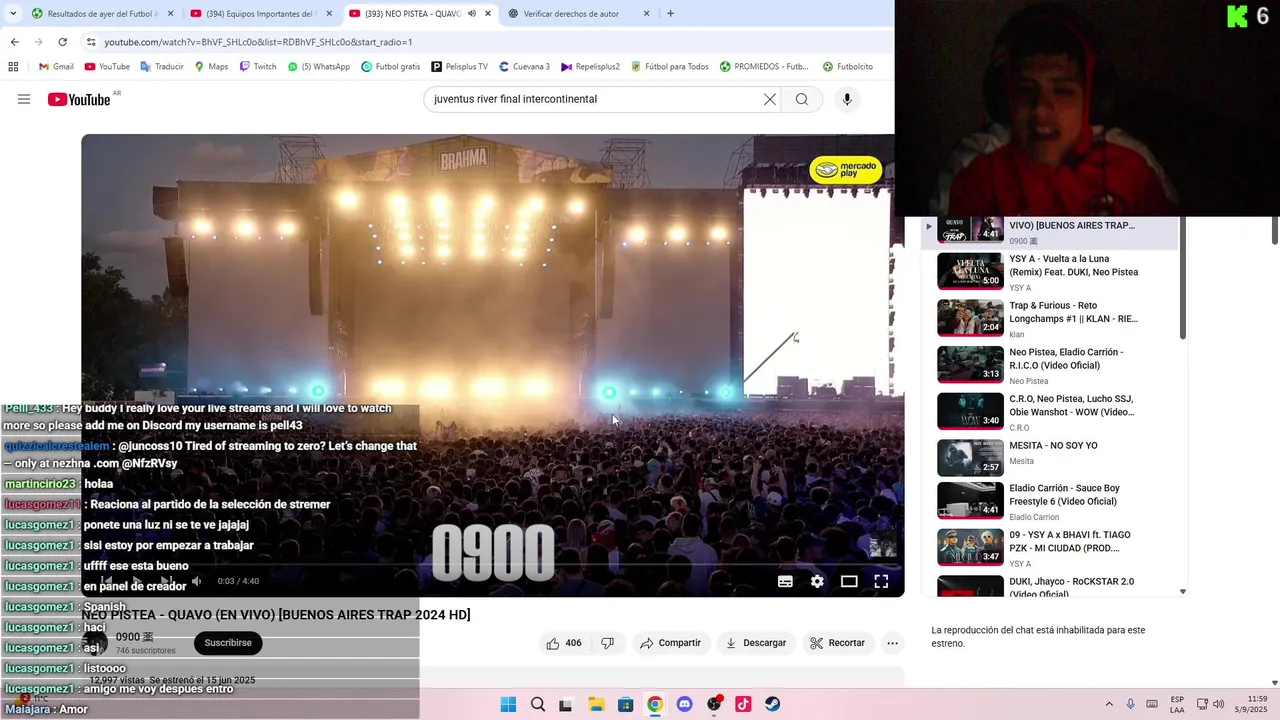
Task: Open the Traducir bookmark
Action: coord(162,67)
